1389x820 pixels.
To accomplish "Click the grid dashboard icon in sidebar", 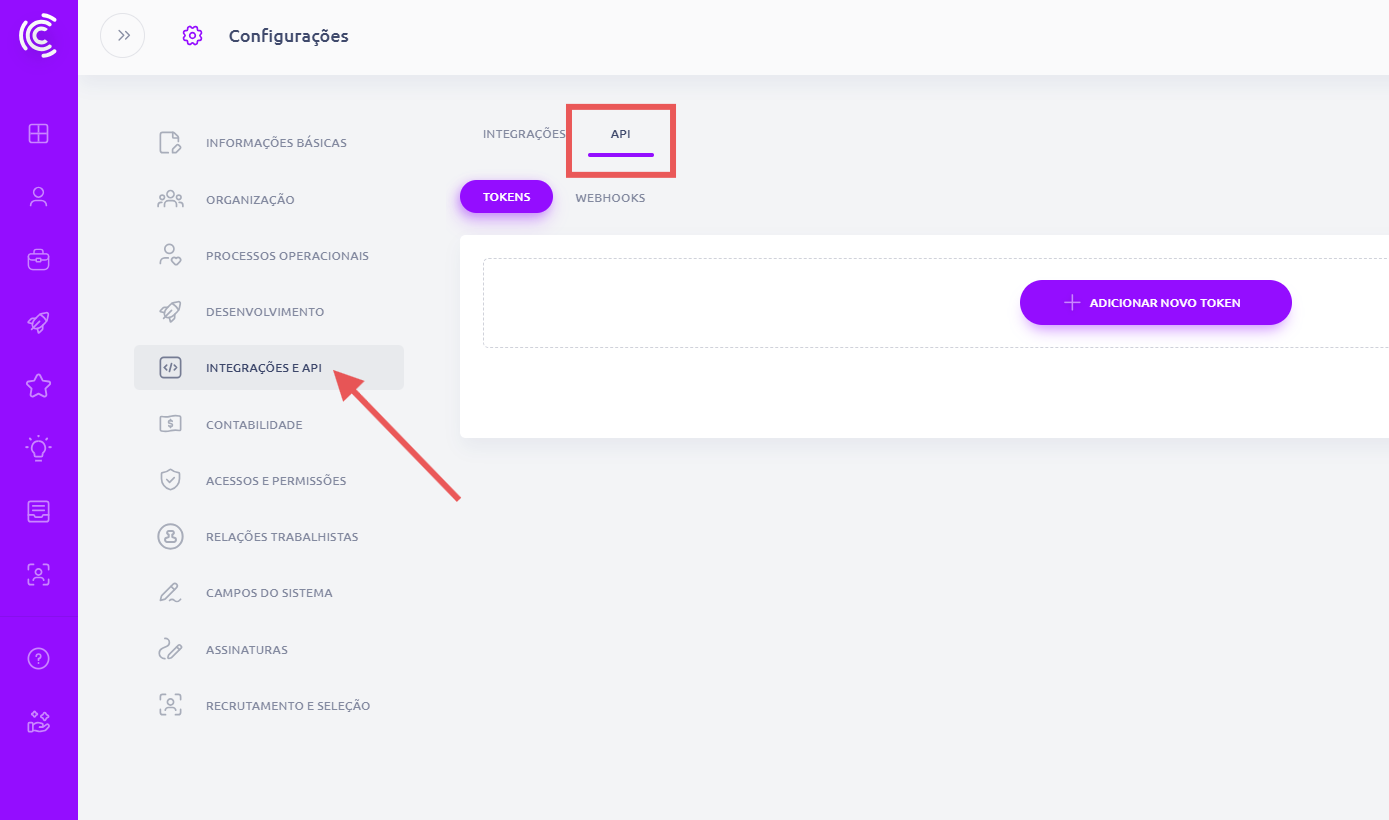I will click(38, 134).
